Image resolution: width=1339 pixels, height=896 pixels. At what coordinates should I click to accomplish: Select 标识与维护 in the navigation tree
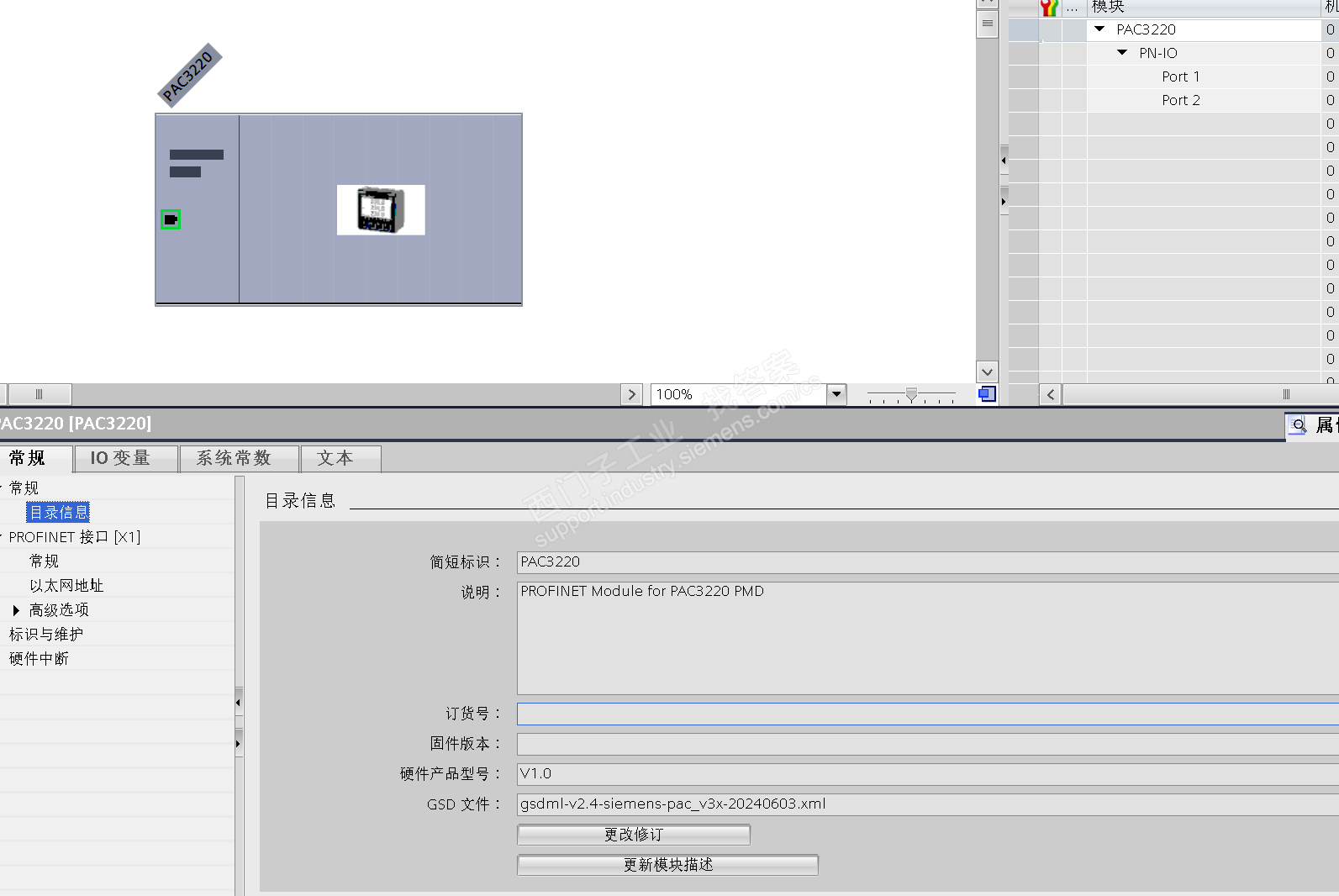46,635
